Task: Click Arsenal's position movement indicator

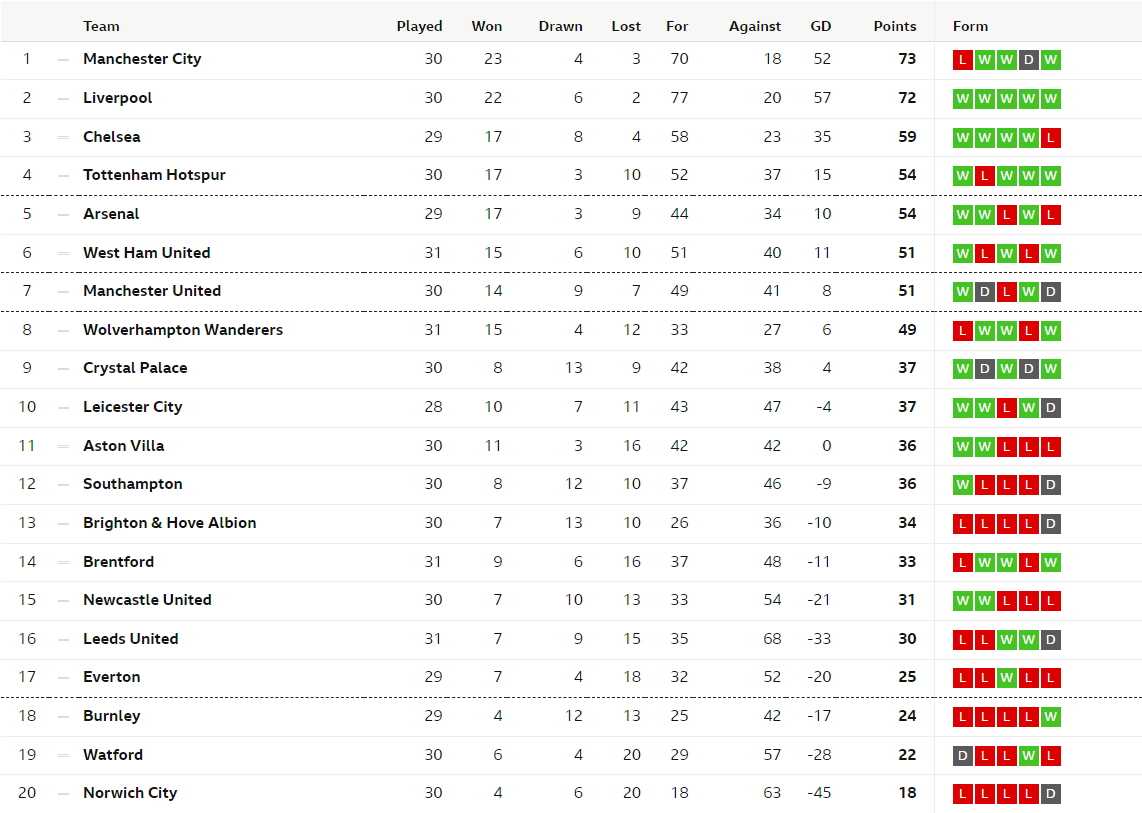Action: pyautogui.click(x=63, y=215)
